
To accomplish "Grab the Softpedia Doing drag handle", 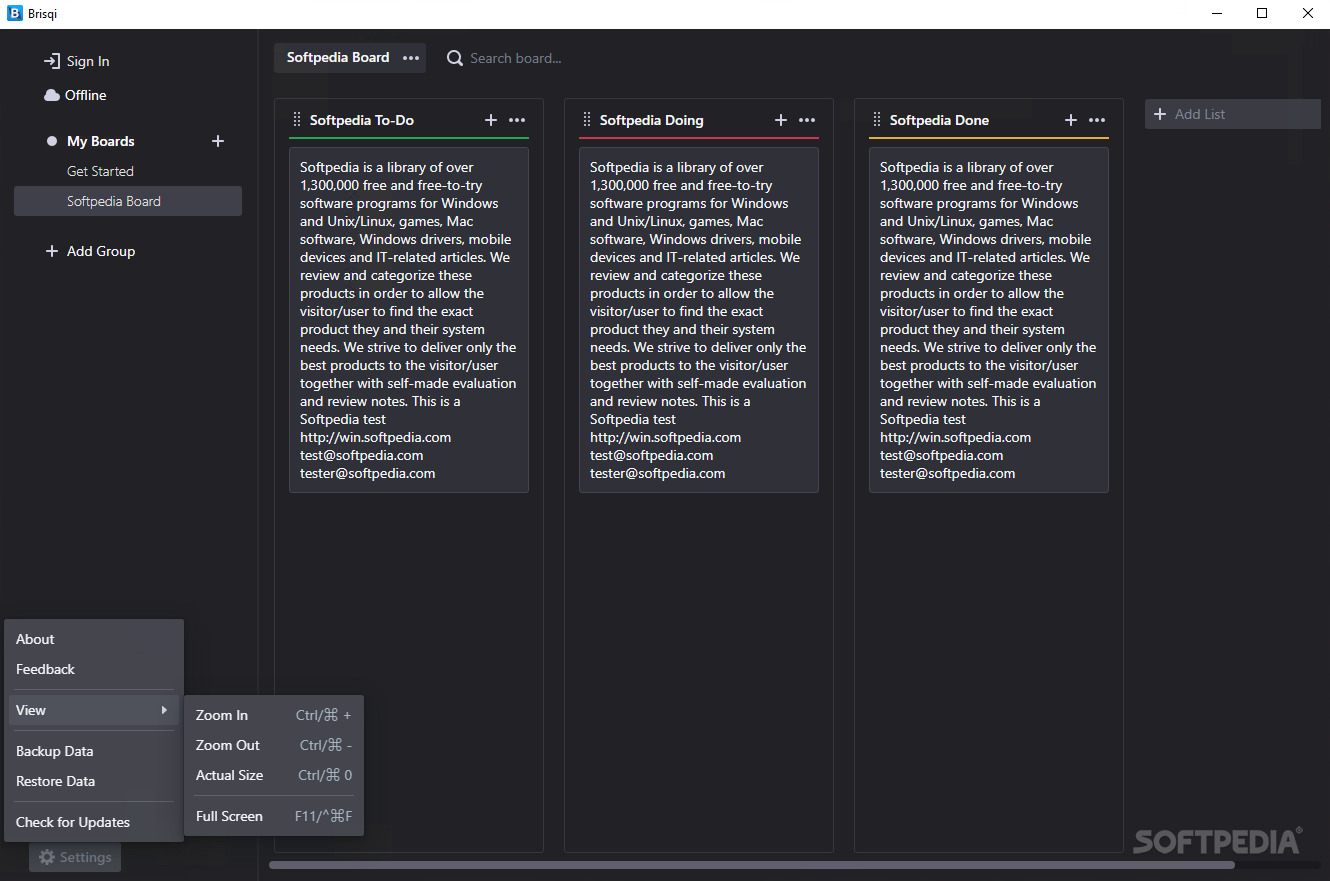I will (587, 120).
